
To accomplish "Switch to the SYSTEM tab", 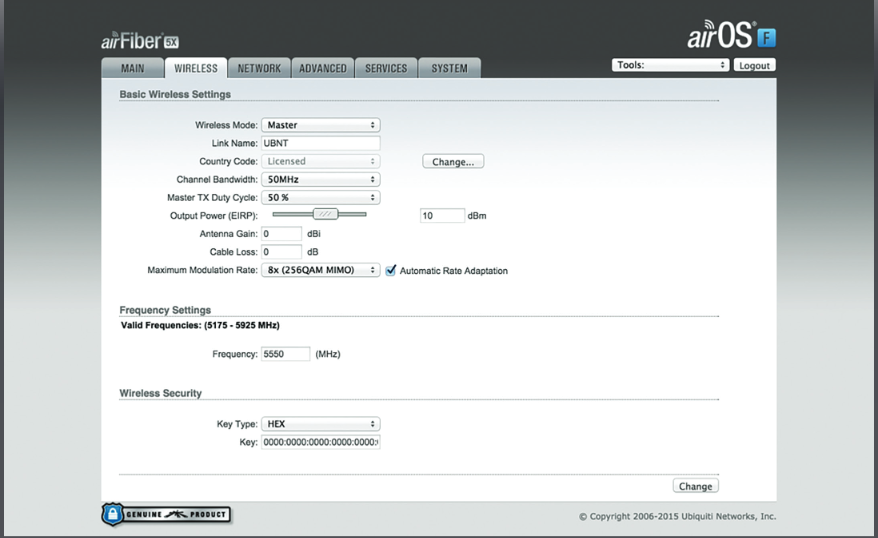I will tap(449, 68).
